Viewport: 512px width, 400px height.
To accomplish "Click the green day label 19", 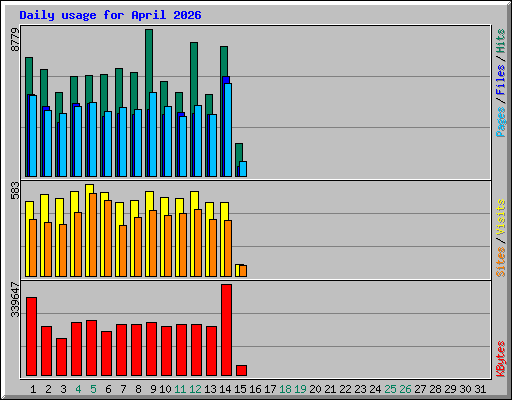I will tap(300, 389).
